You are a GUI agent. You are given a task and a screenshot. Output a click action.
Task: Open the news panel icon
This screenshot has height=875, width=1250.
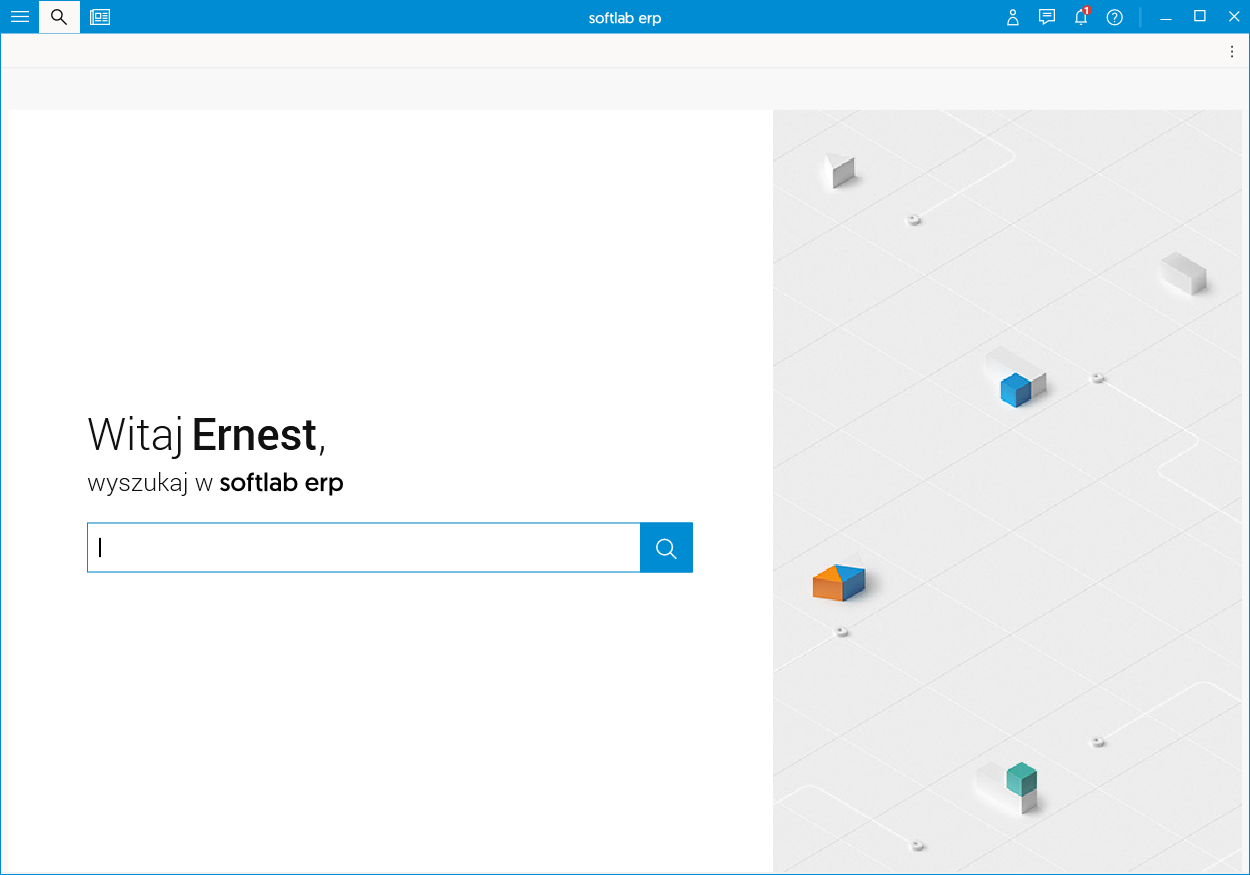[x=100, y=17]
